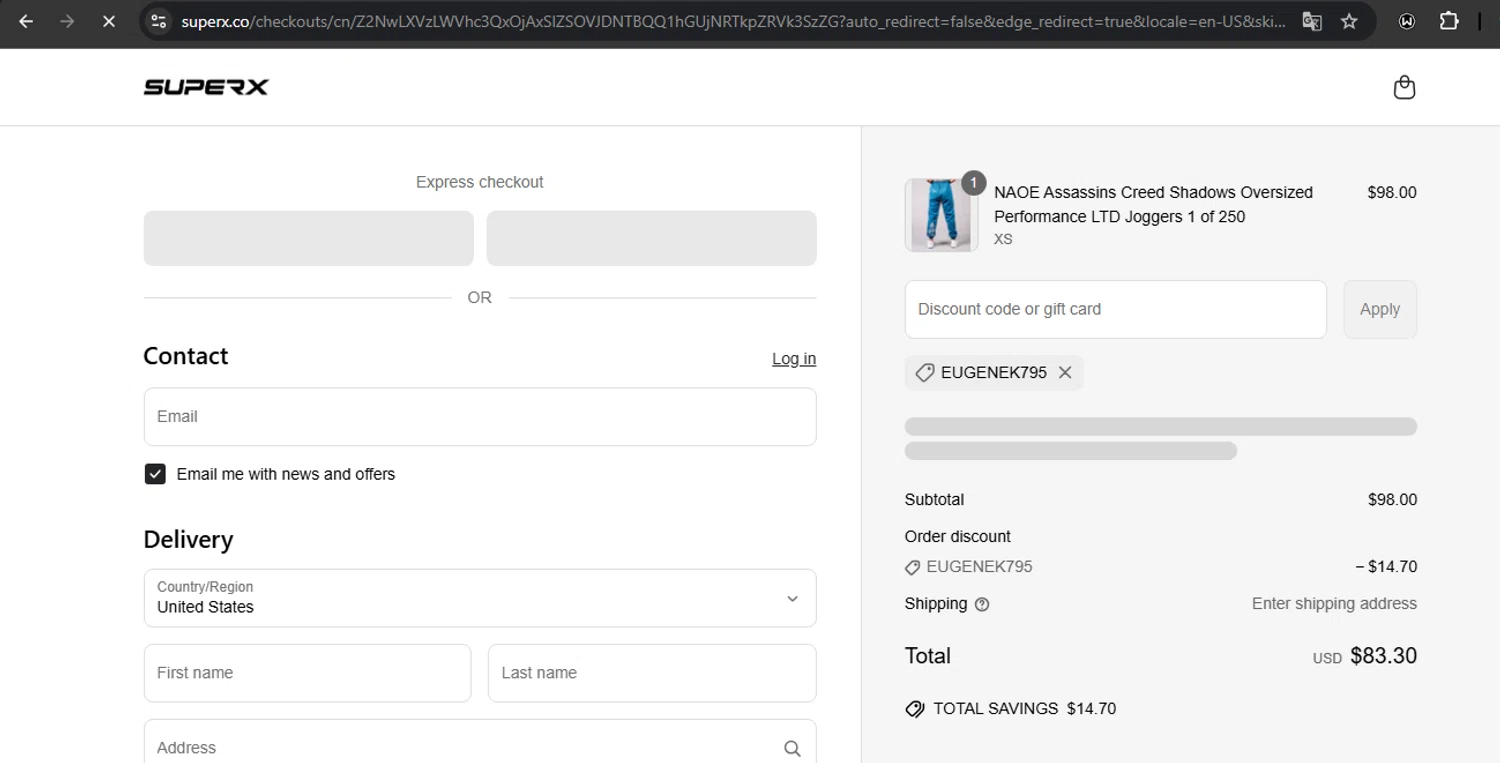Image resolution: width=1500 pixels, height=763 pixels.
Task: Click the Contact section heading
Action: 186,356
